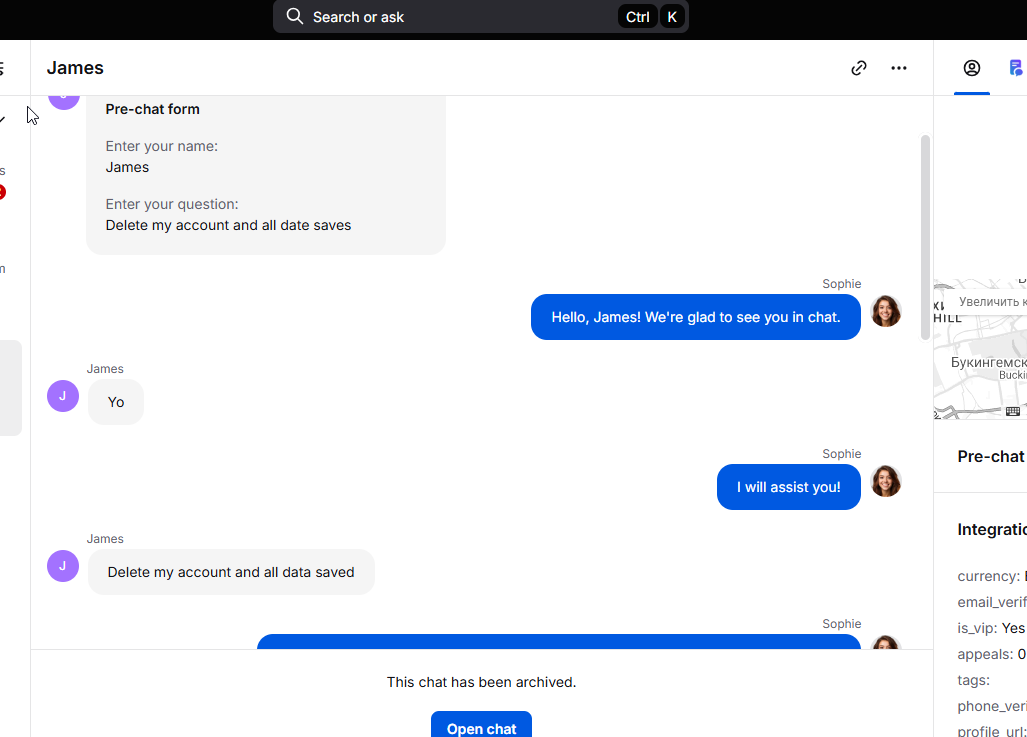The width and height of the screenshot is (1027, 737).
Task: Switch to the customer profile tab icon
Action: click(x=971, y=68)
